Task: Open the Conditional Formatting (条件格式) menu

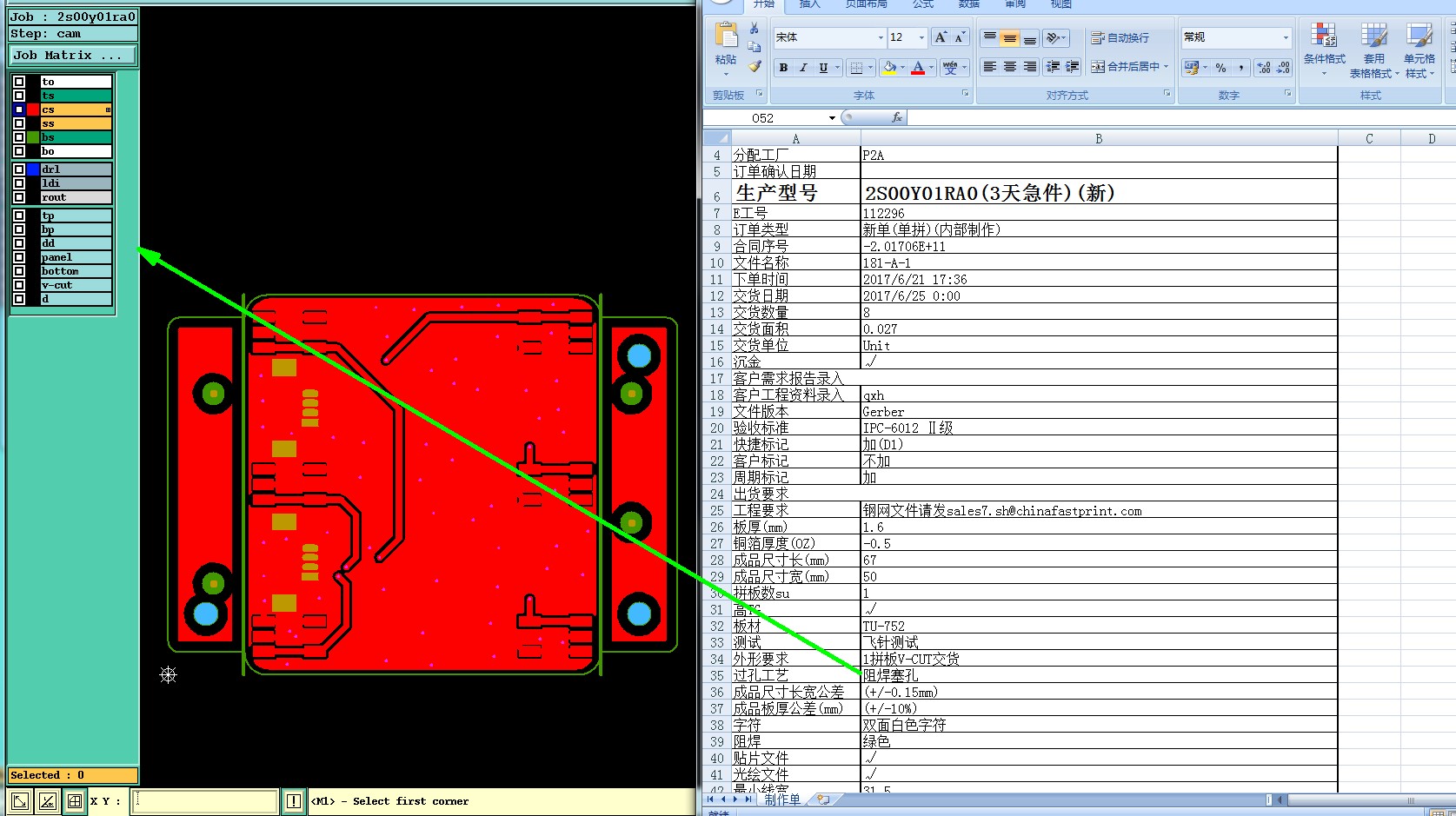Action: 1324,50
